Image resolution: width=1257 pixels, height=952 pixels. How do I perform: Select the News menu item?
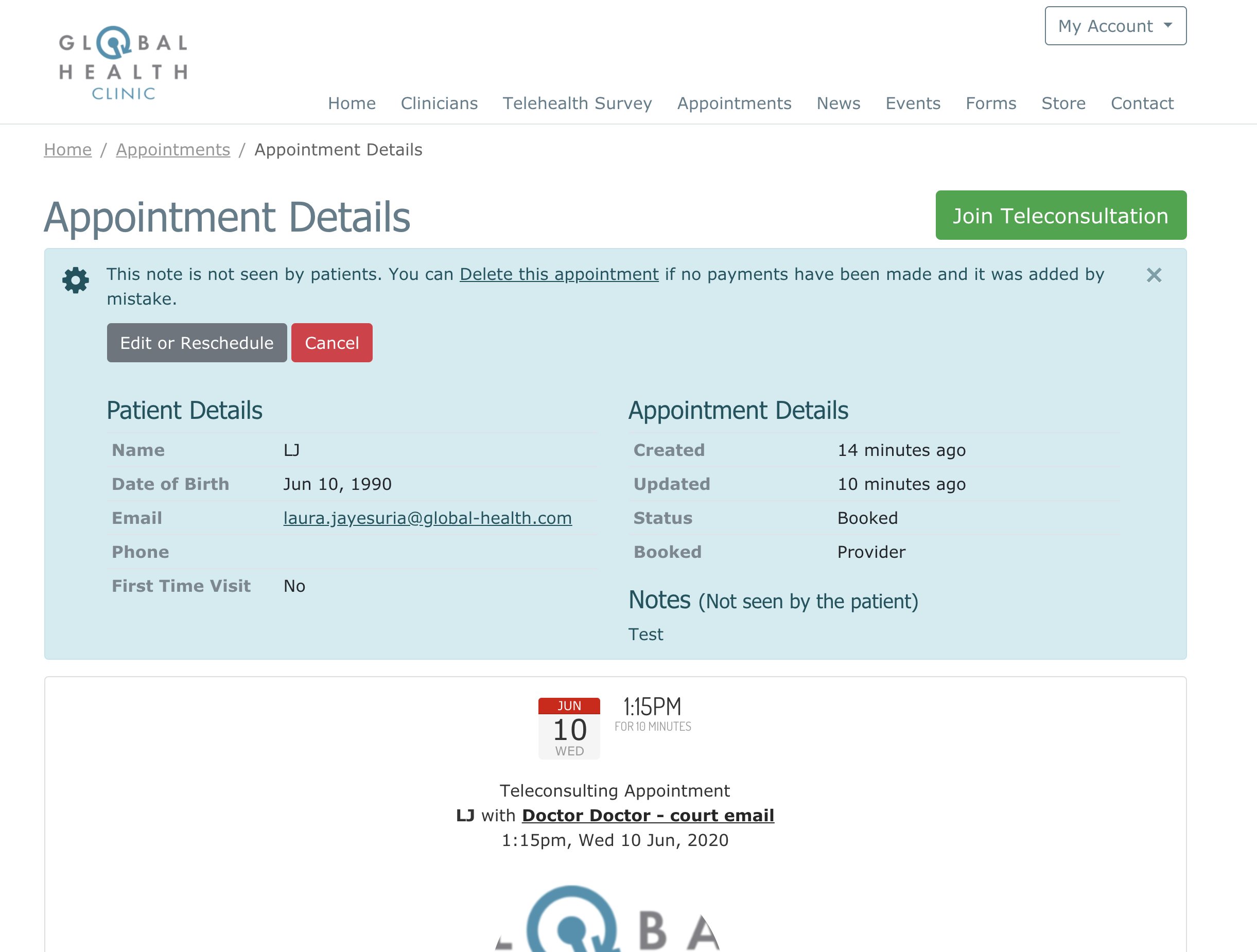pos(838,103)
